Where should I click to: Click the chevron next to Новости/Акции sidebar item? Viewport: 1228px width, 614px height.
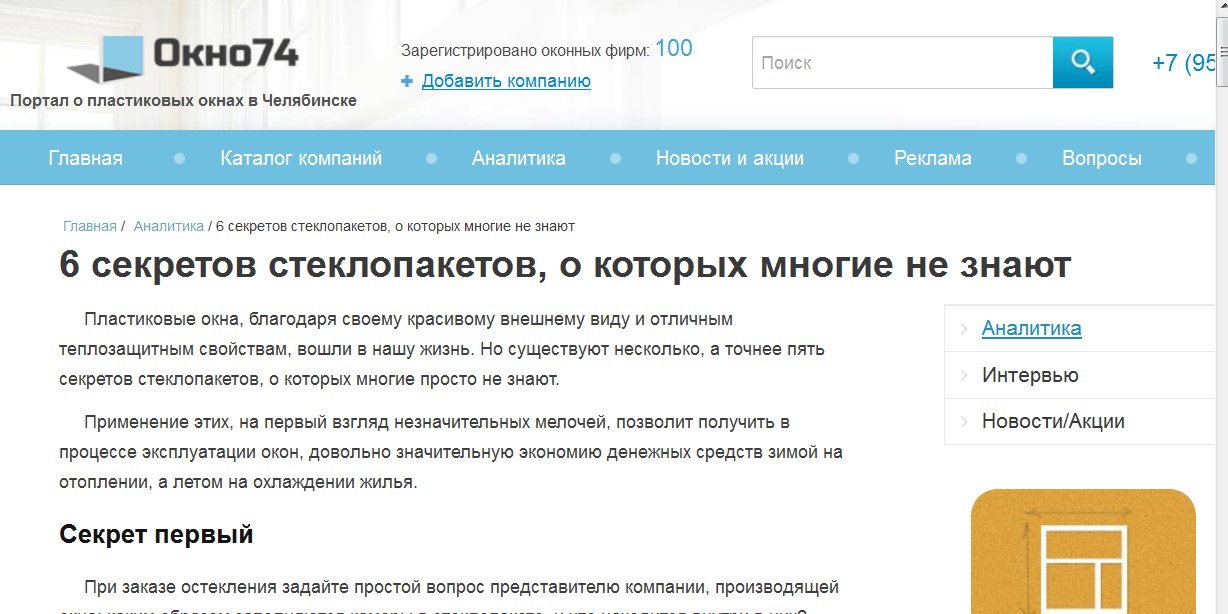point(964,422)
